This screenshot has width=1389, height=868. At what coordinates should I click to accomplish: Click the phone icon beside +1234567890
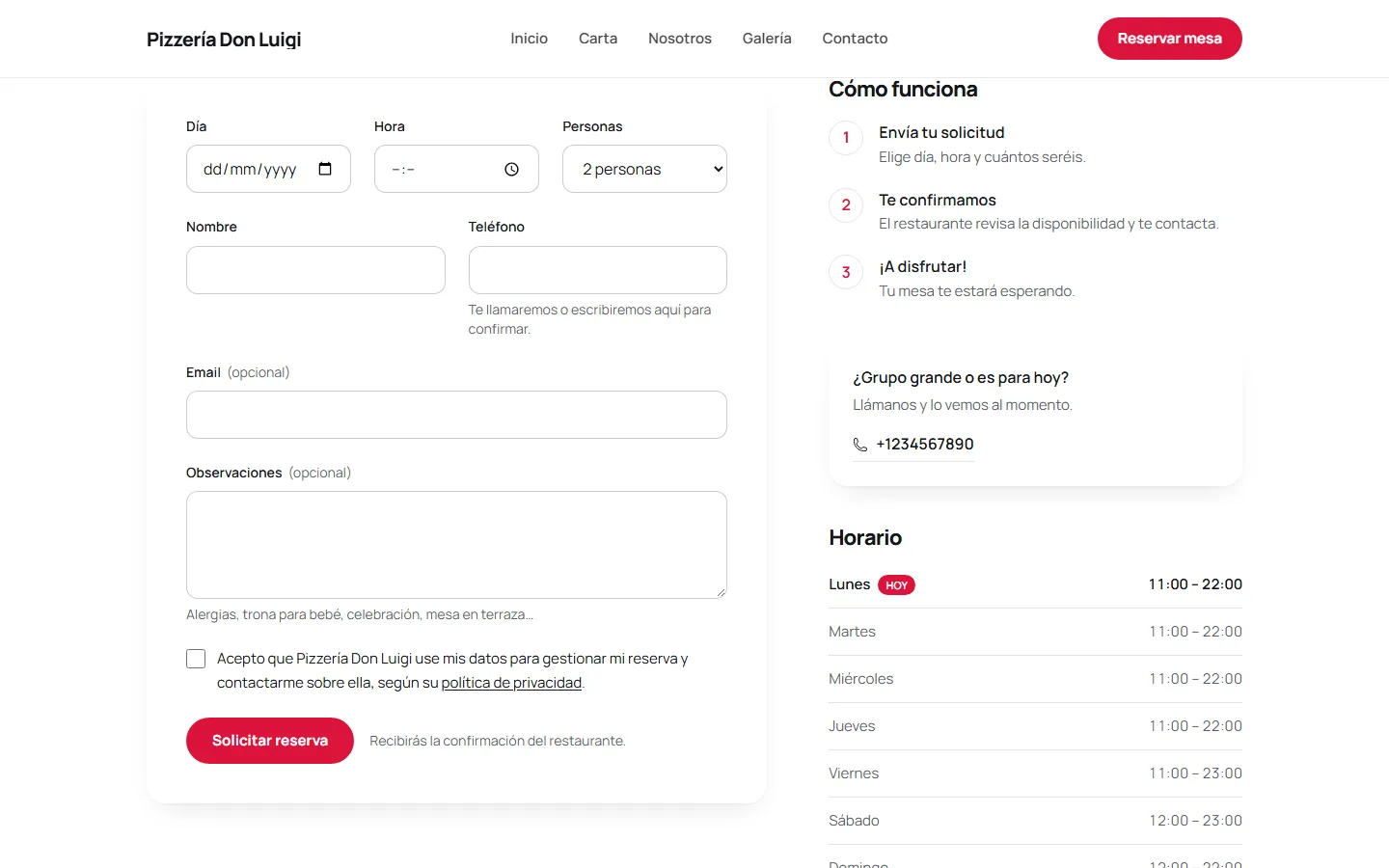[860, 445]
